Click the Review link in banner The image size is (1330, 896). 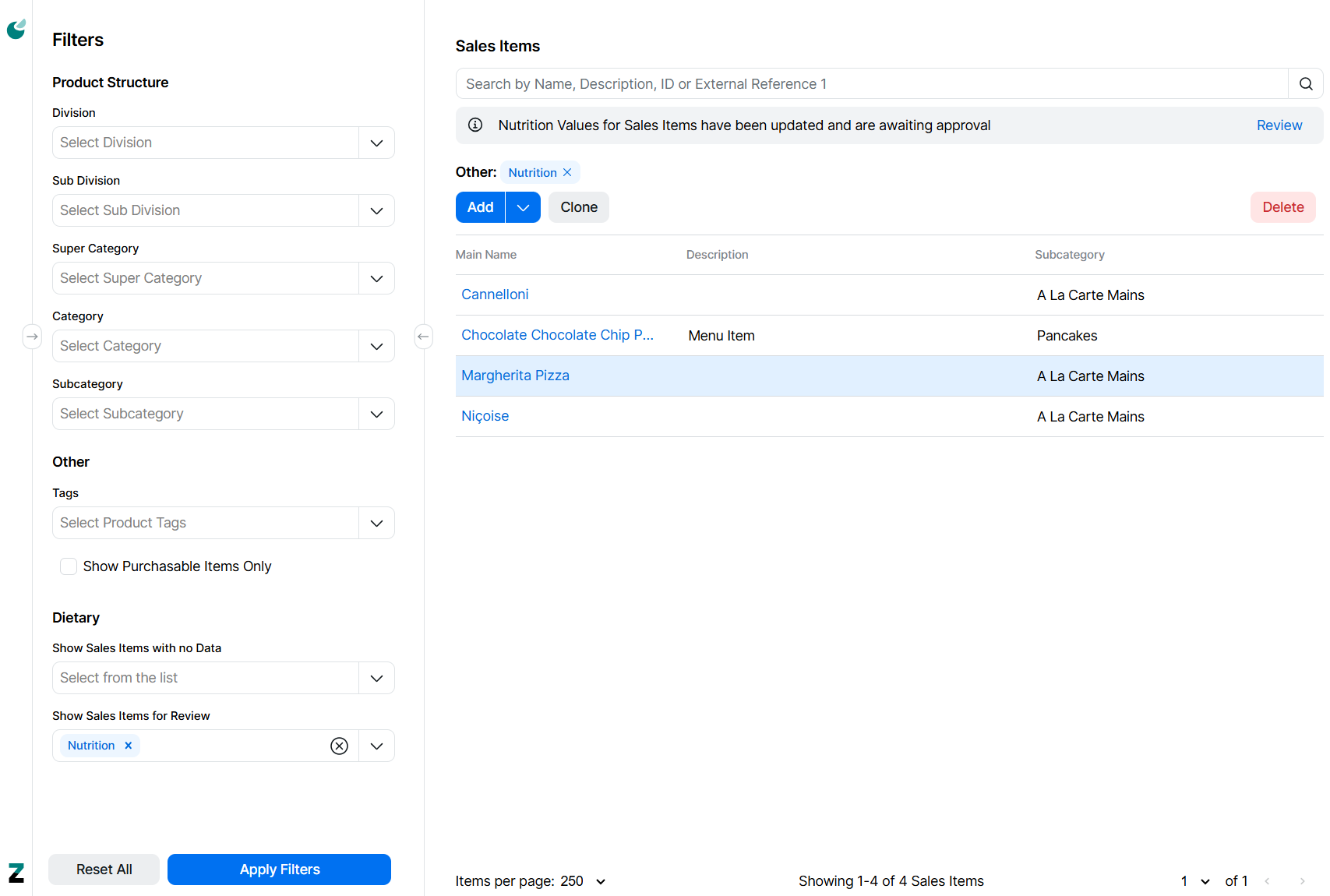pyautogui.click(x=1279, y=125)
